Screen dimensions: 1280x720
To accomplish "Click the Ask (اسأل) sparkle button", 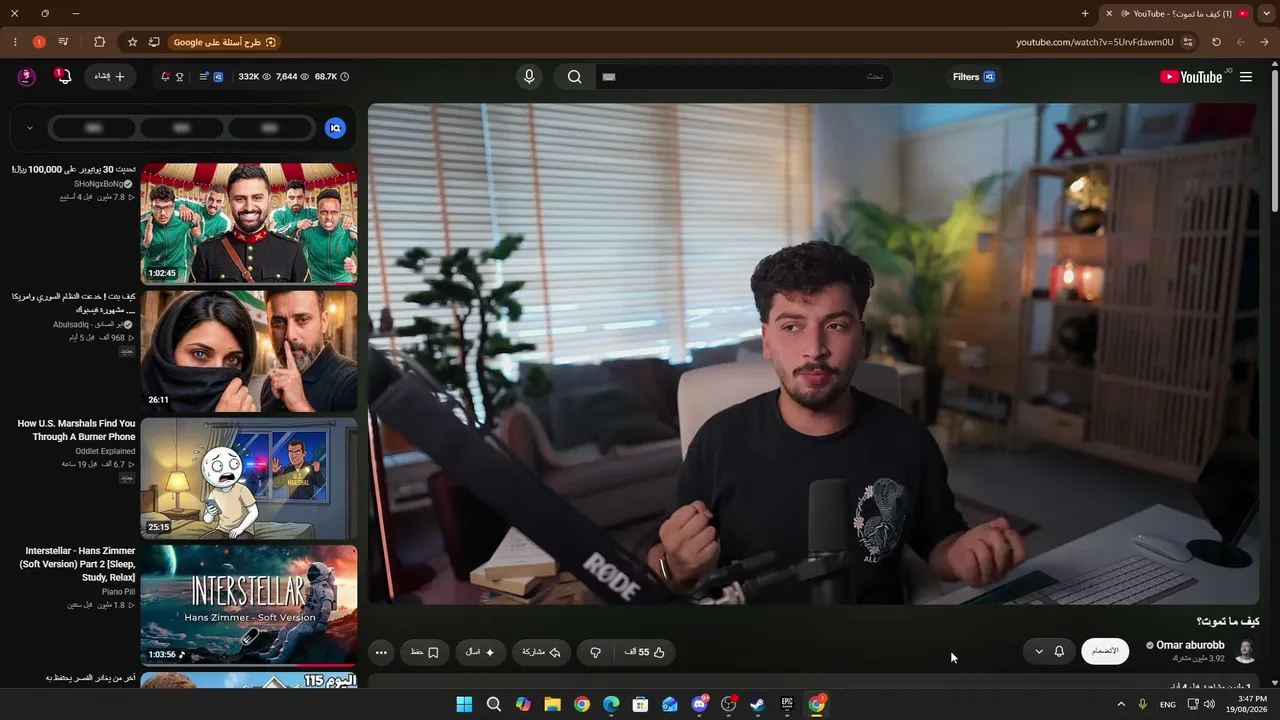I will pyautogui.click(x=481, y=652).
